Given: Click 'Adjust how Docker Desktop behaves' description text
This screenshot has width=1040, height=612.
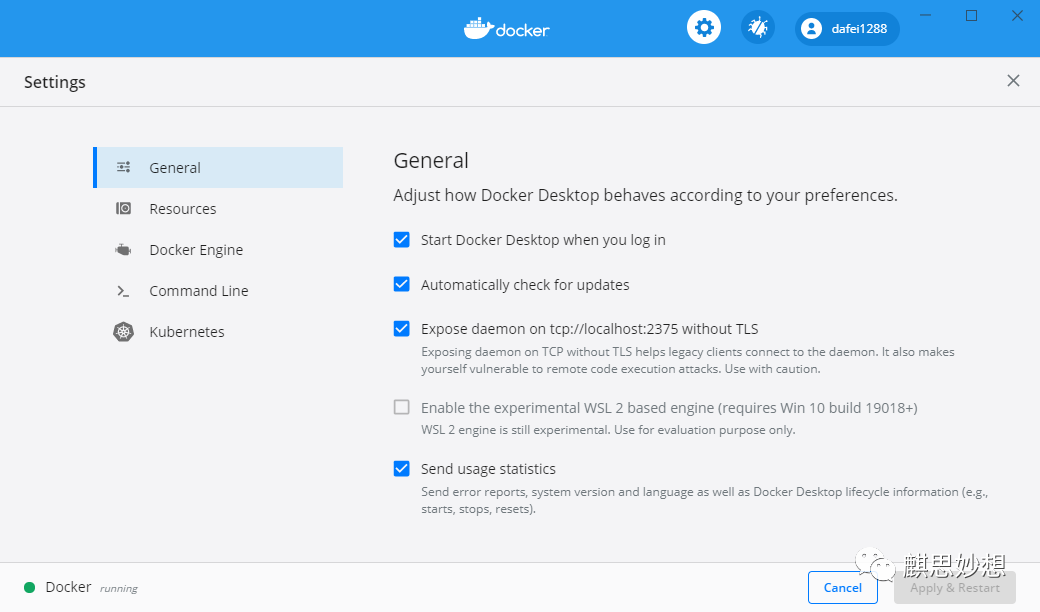Looking at the screenshot, I should coord(645,196).
